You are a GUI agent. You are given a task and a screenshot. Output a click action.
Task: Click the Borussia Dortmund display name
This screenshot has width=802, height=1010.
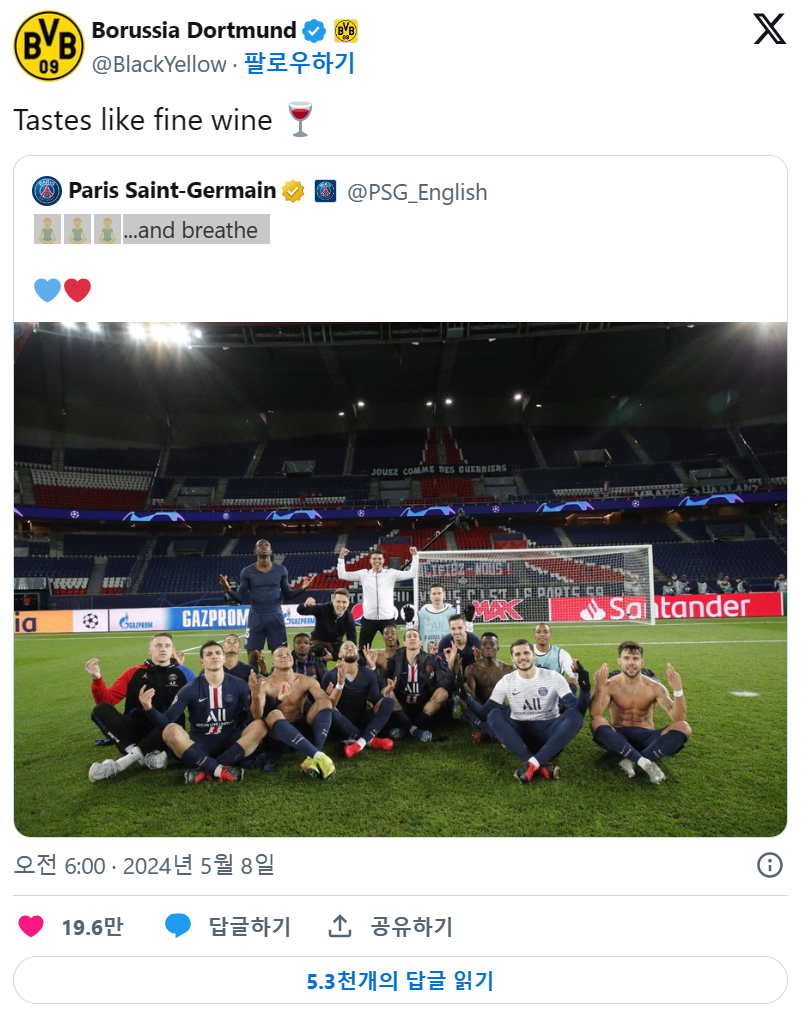pos(194,30)
